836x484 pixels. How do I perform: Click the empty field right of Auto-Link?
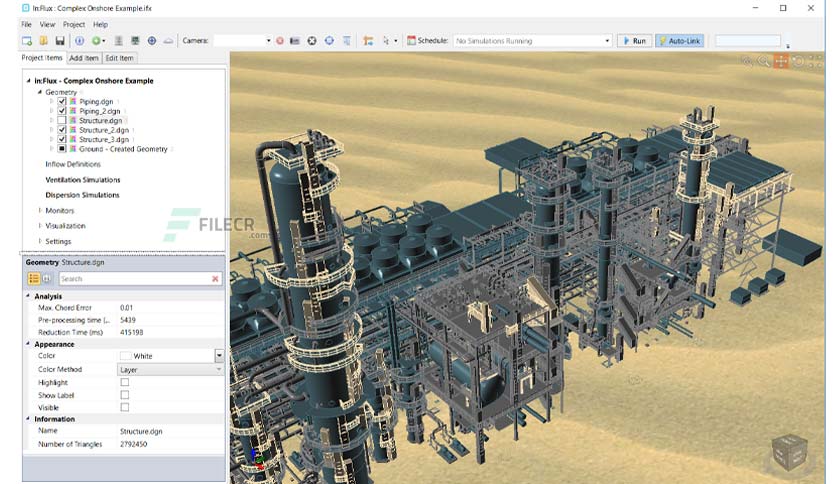click(747, 41)
